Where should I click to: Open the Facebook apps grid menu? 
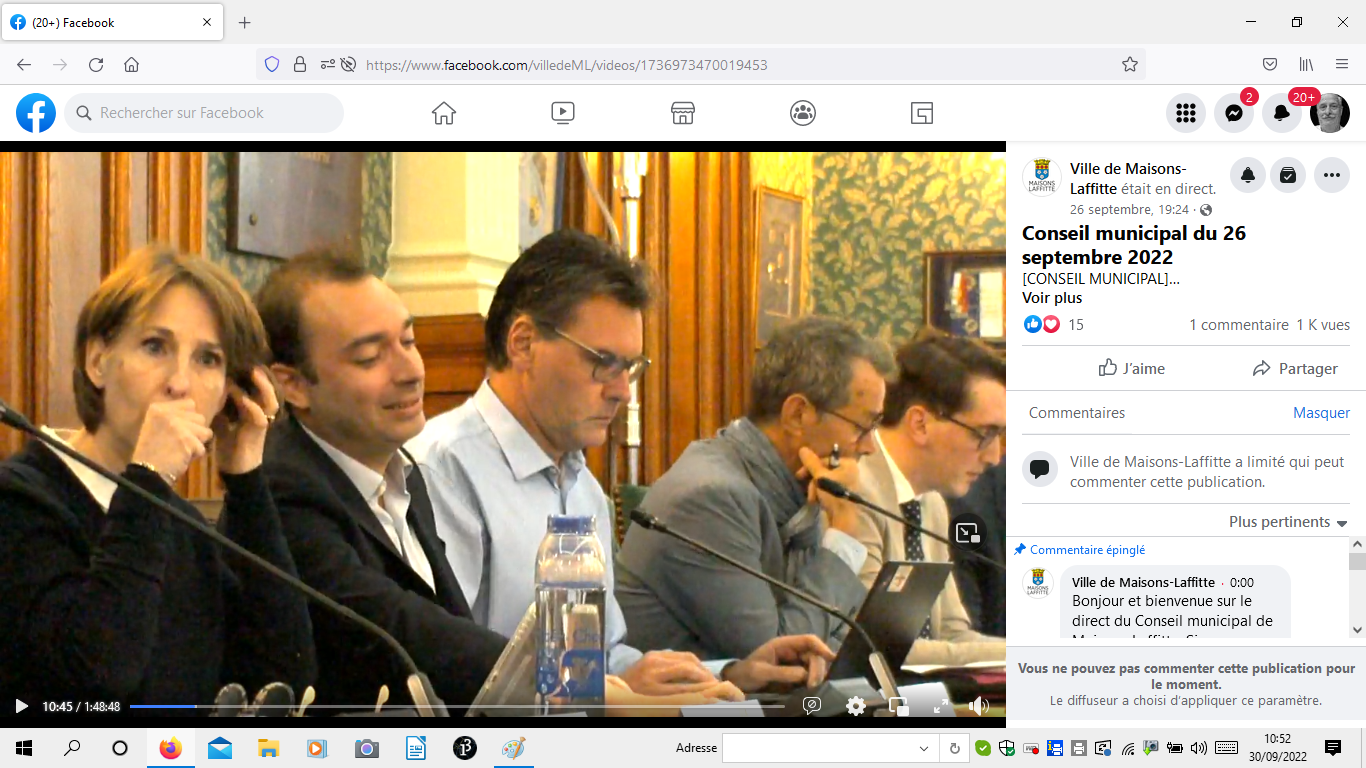coord(1186,113)
